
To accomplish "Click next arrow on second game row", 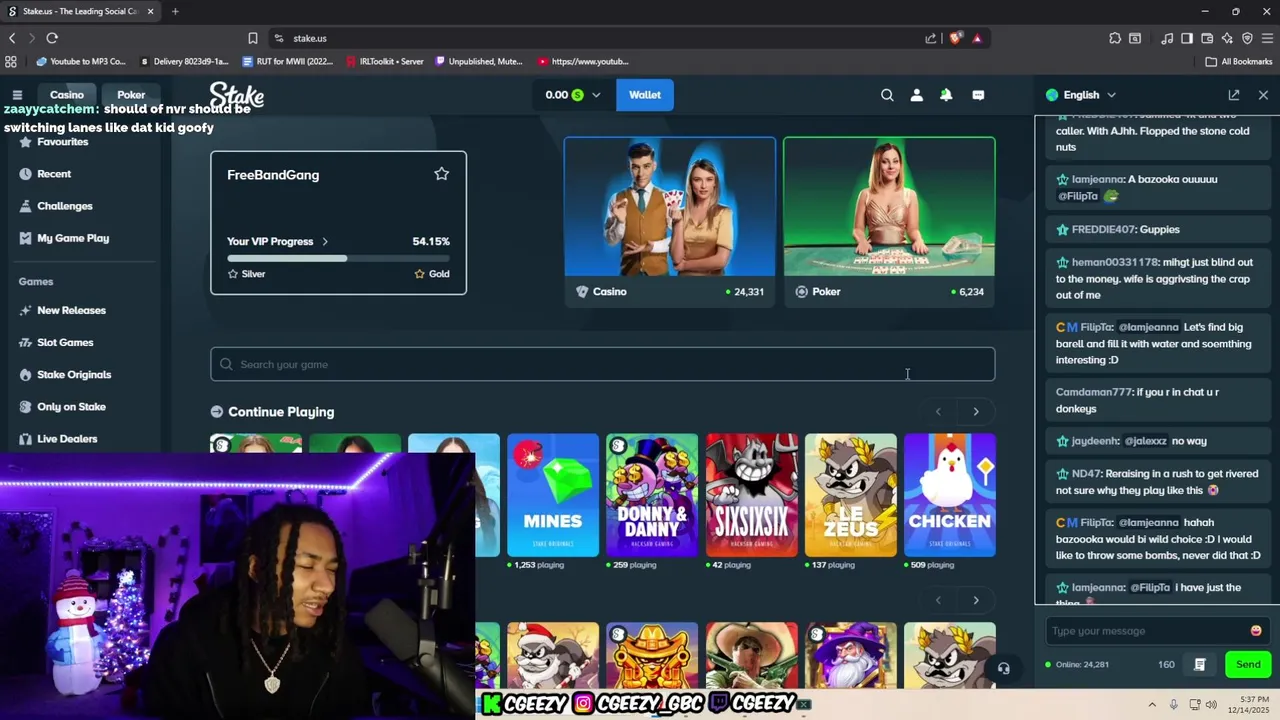I will [976, 600].
